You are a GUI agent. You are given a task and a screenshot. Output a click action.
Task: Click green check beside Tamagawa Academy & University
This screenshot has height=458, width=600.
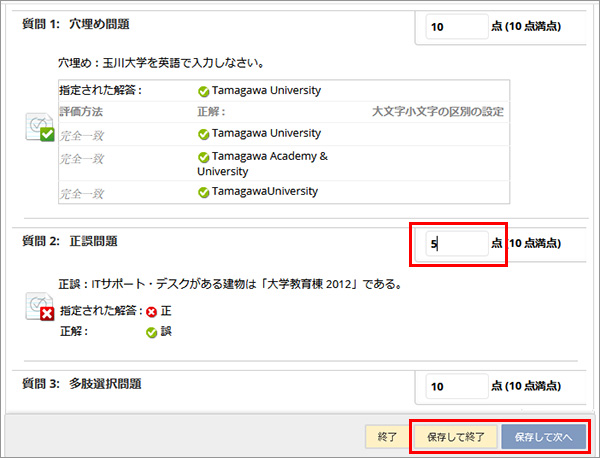[204, 157]
